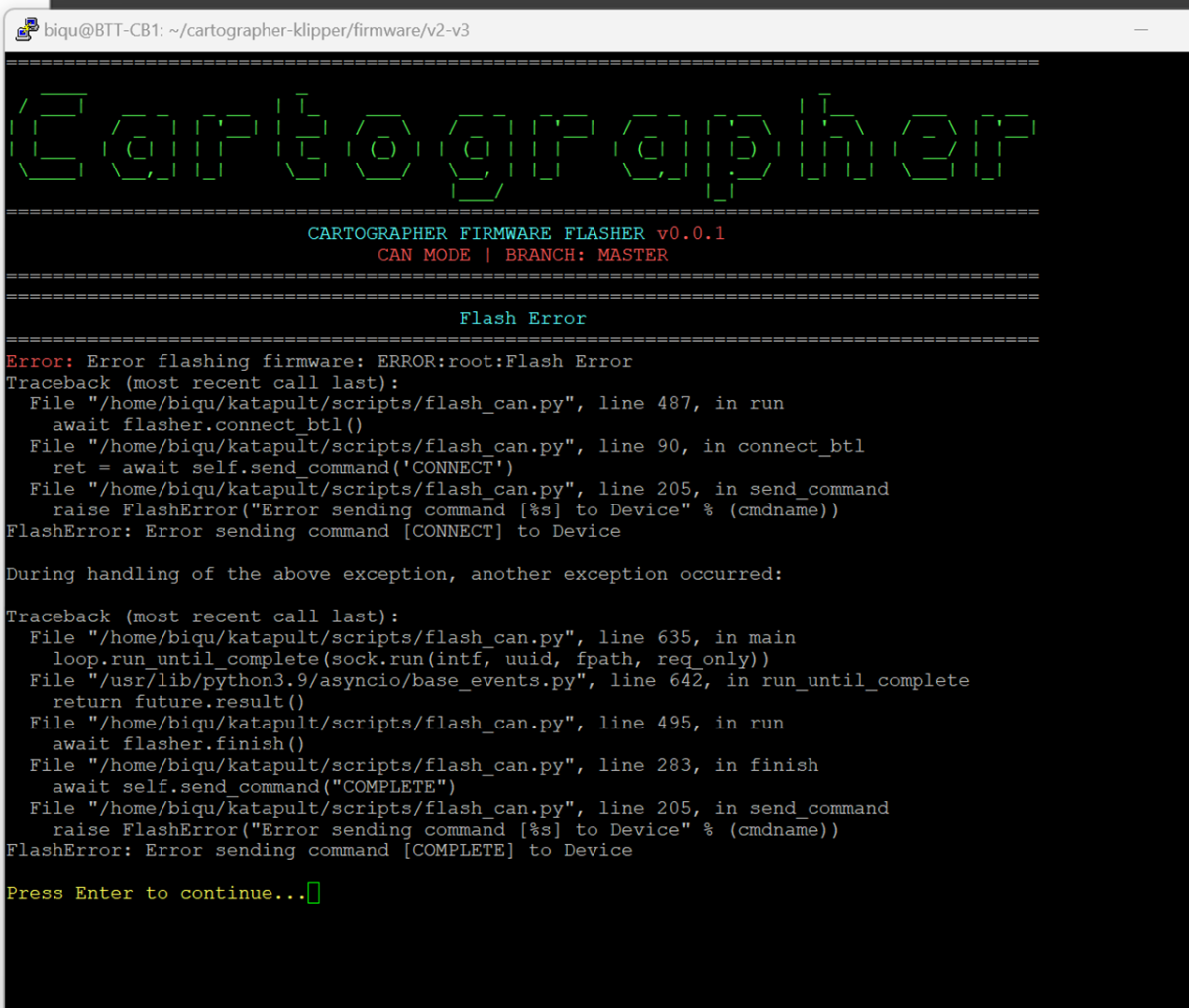Click 'line 635, in main' text

697,637
